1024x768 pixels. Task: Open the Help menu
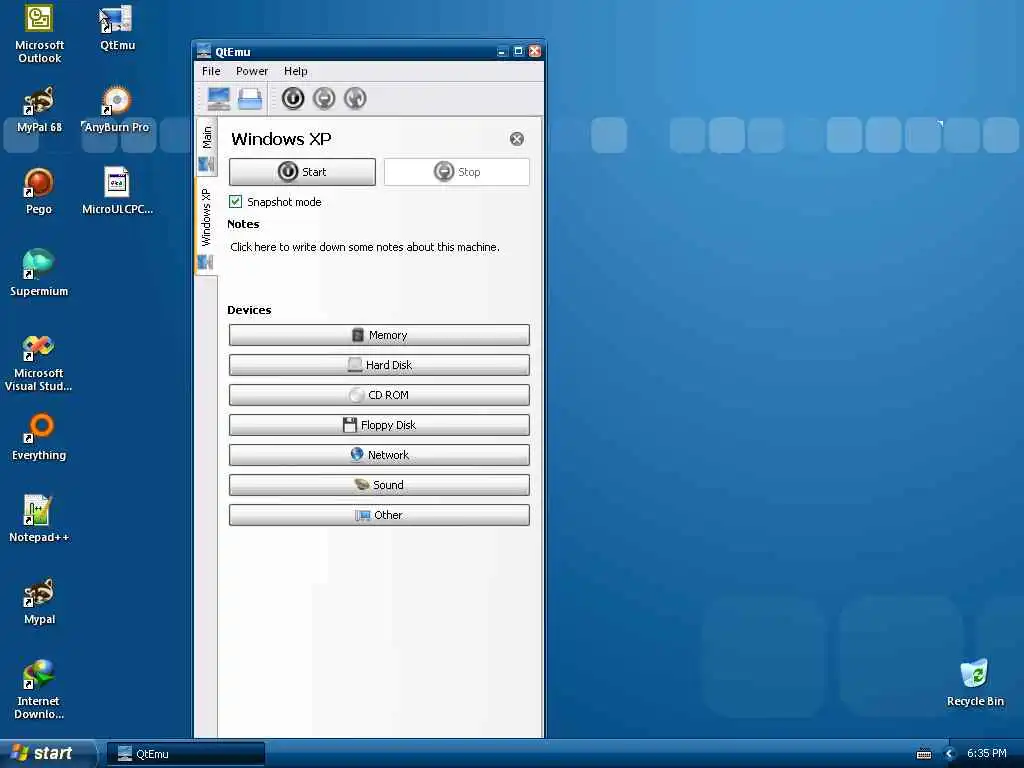295,71
